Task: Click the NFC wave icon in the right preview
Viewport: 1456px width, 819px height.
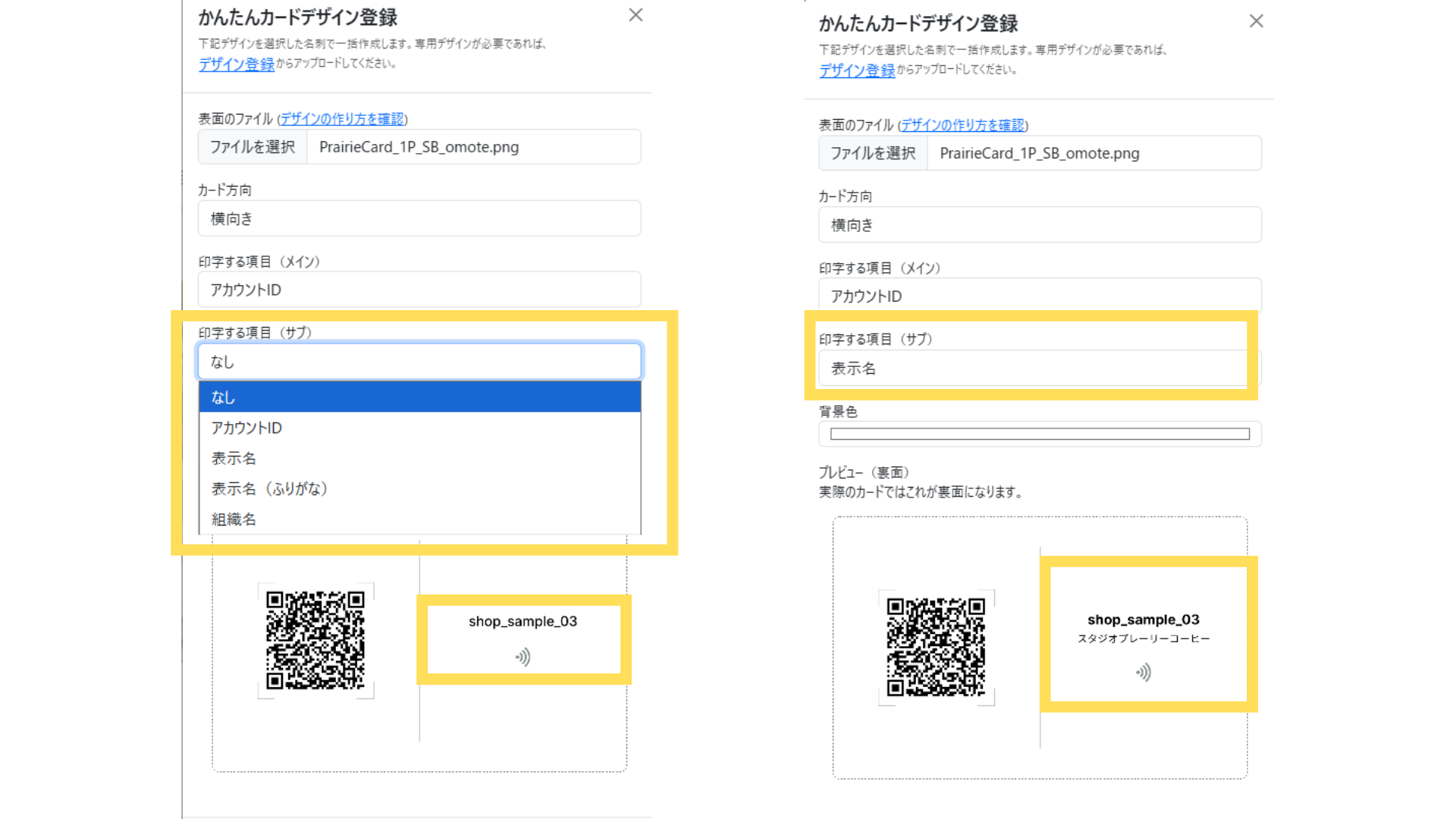Action: (1144, 672)
